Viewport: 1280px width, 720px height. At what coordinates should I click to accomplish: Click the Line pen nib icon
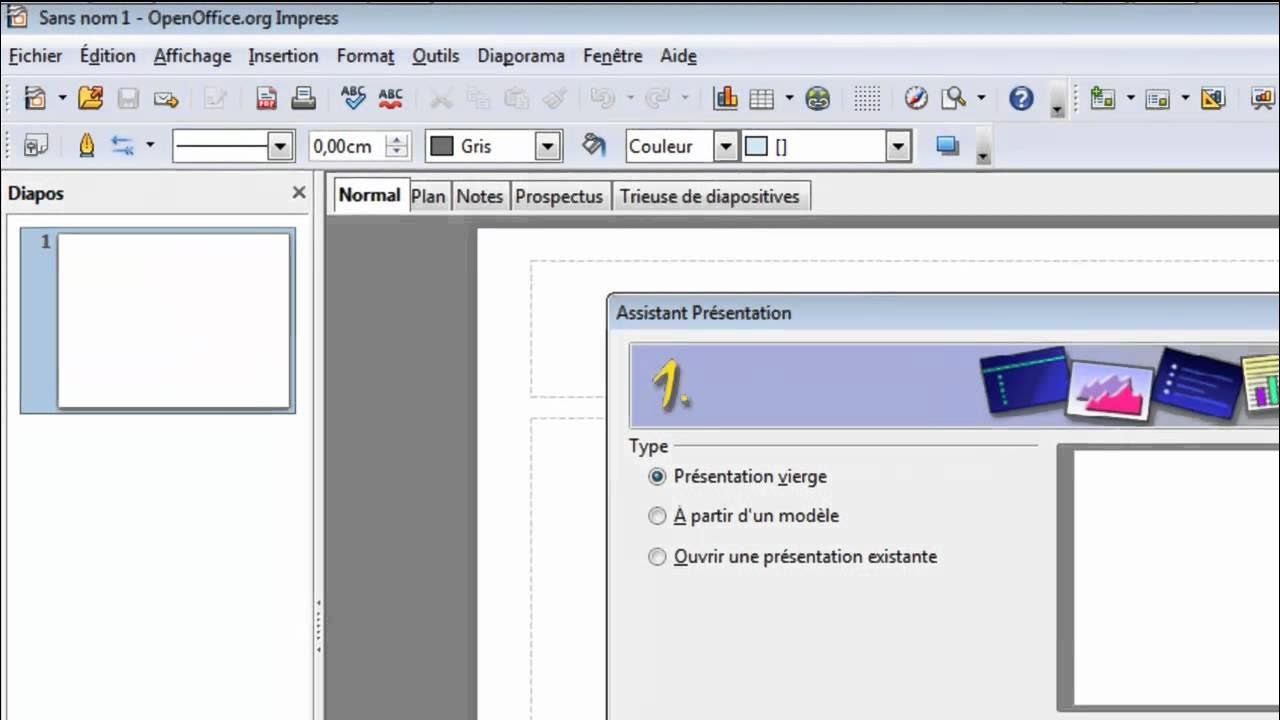[x=86, y=146]
